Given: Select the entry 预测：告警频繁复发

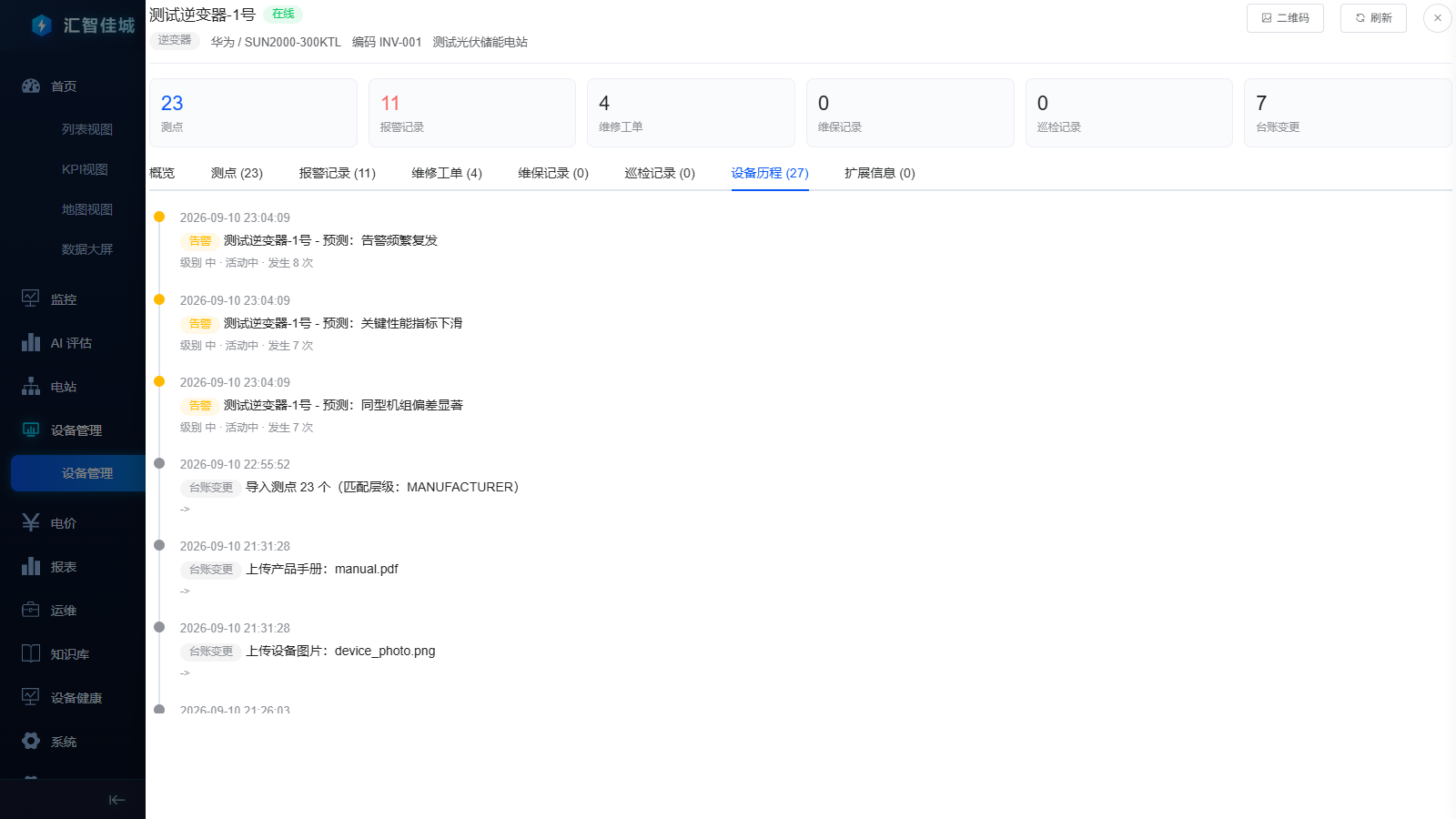Looking at the screenshot, I should tap(331, 240).
